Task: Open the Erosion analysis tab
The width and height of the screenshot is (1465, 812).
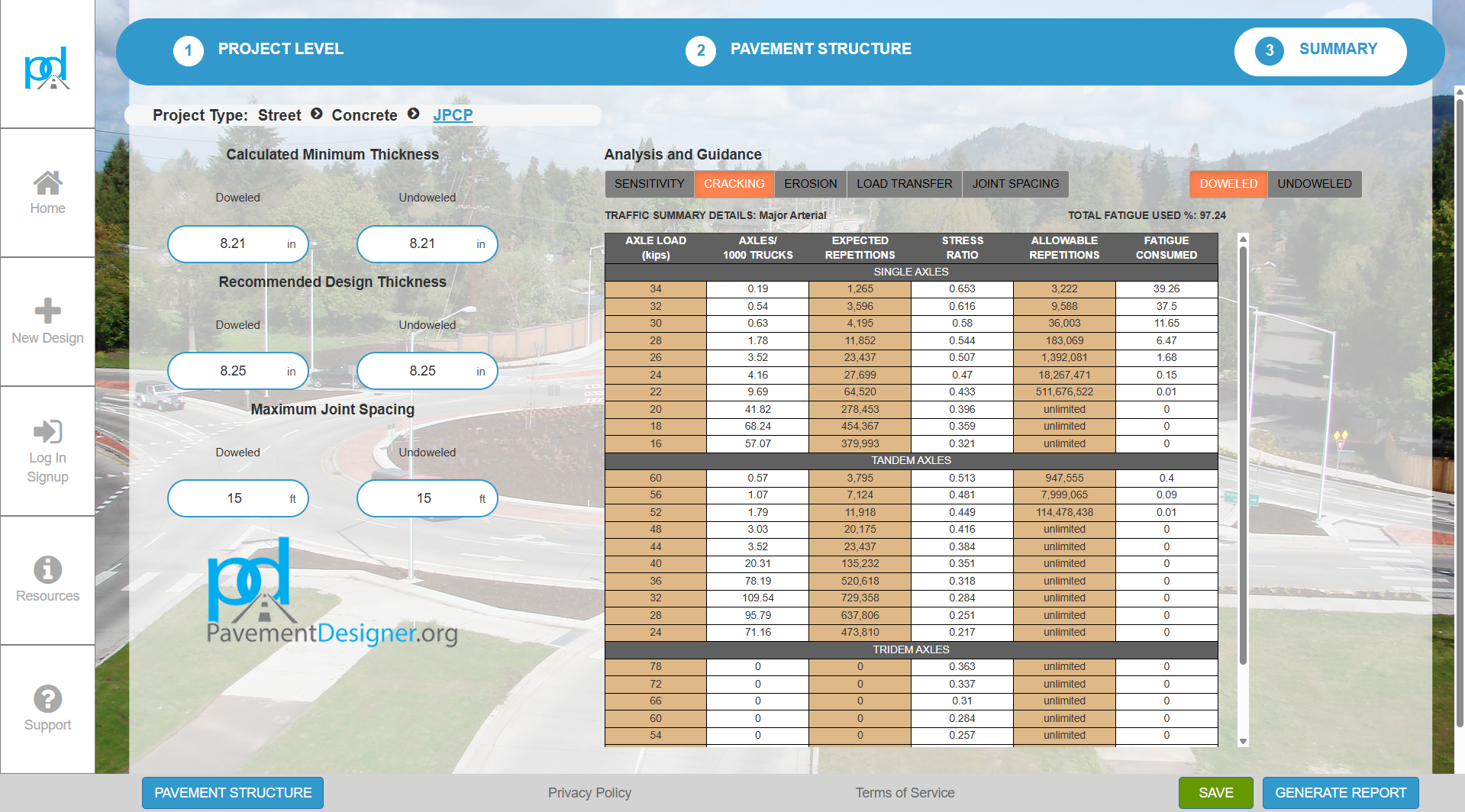Action: 810,184
